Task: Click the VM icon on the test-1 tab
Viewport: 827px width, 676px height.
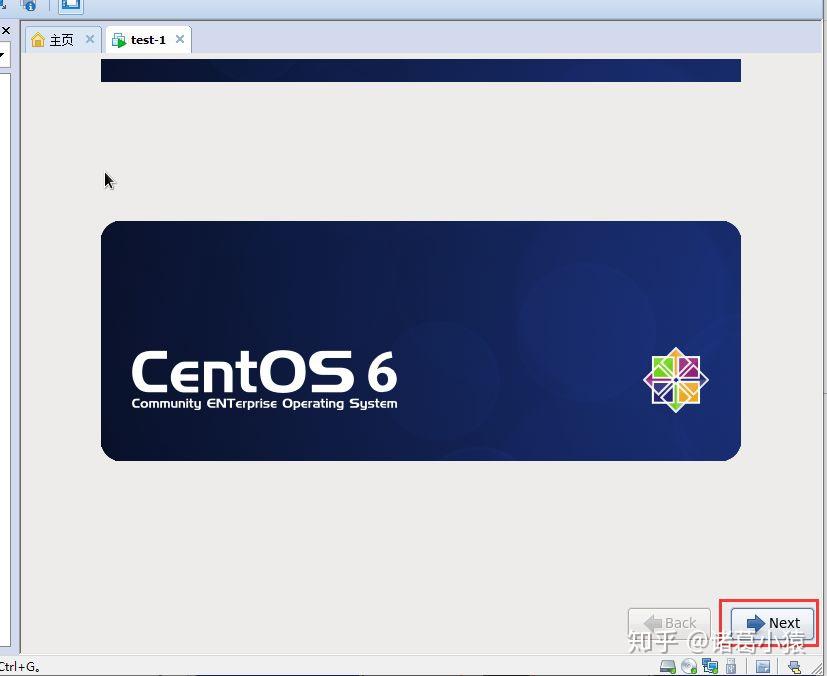Action: tap(119, 40)
